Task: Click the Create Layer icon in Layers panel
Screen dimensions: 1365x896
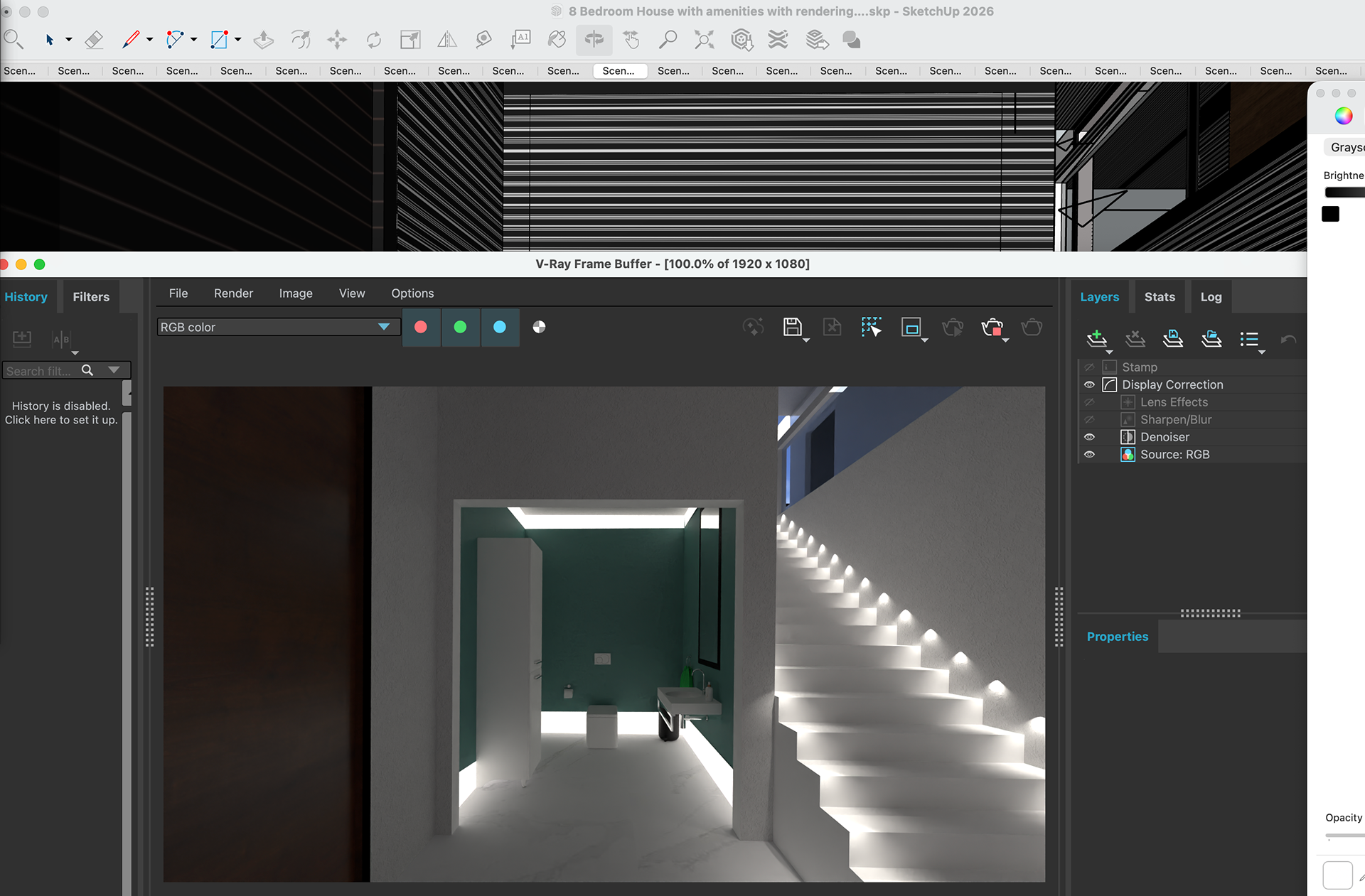Action: 1097,339
